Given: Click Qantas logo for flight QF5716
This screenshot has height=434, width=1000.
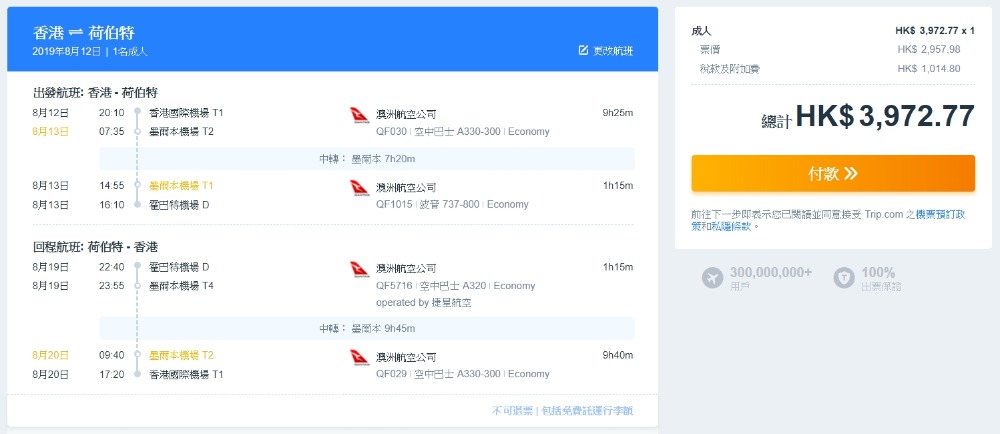Looking at the screenshot, I should 360,269.
